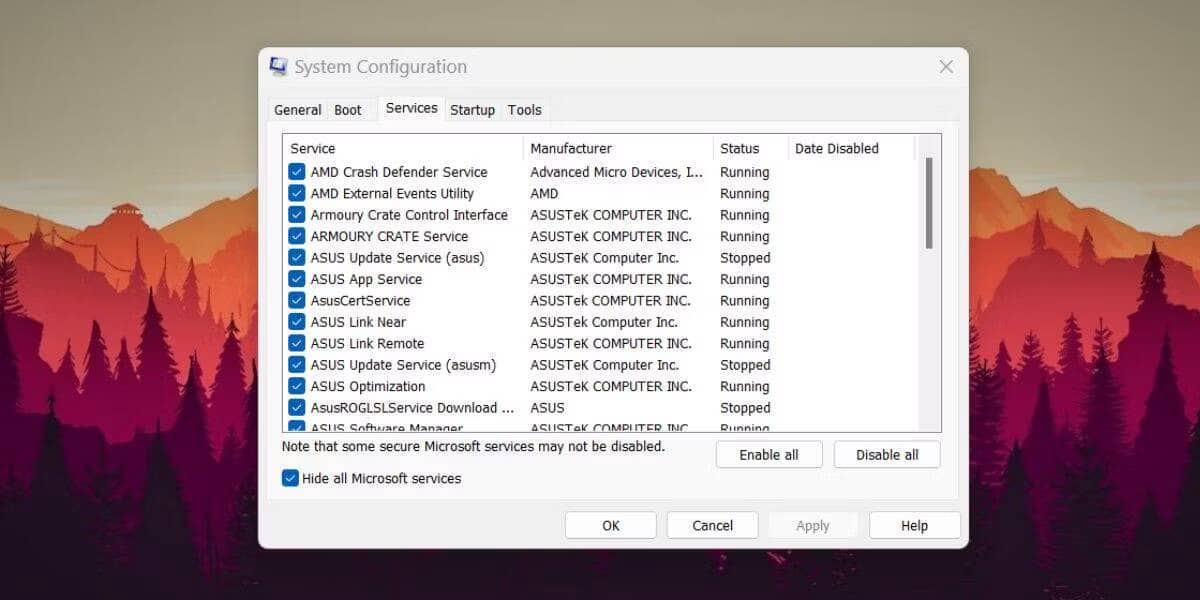This screenshot has height=600, width=1200.
Task: Uncheck the AsusCertService entry
Action: (x=297, y=300)
